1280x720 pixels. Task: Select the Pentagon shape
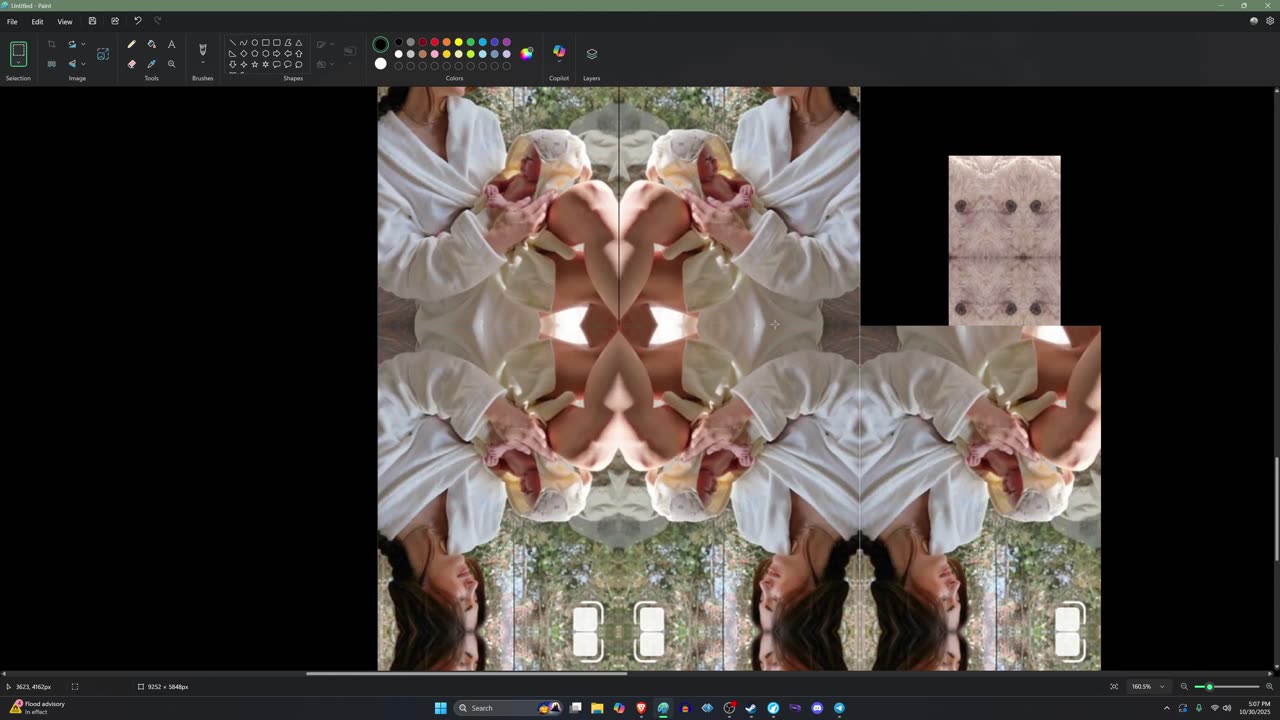254,54
